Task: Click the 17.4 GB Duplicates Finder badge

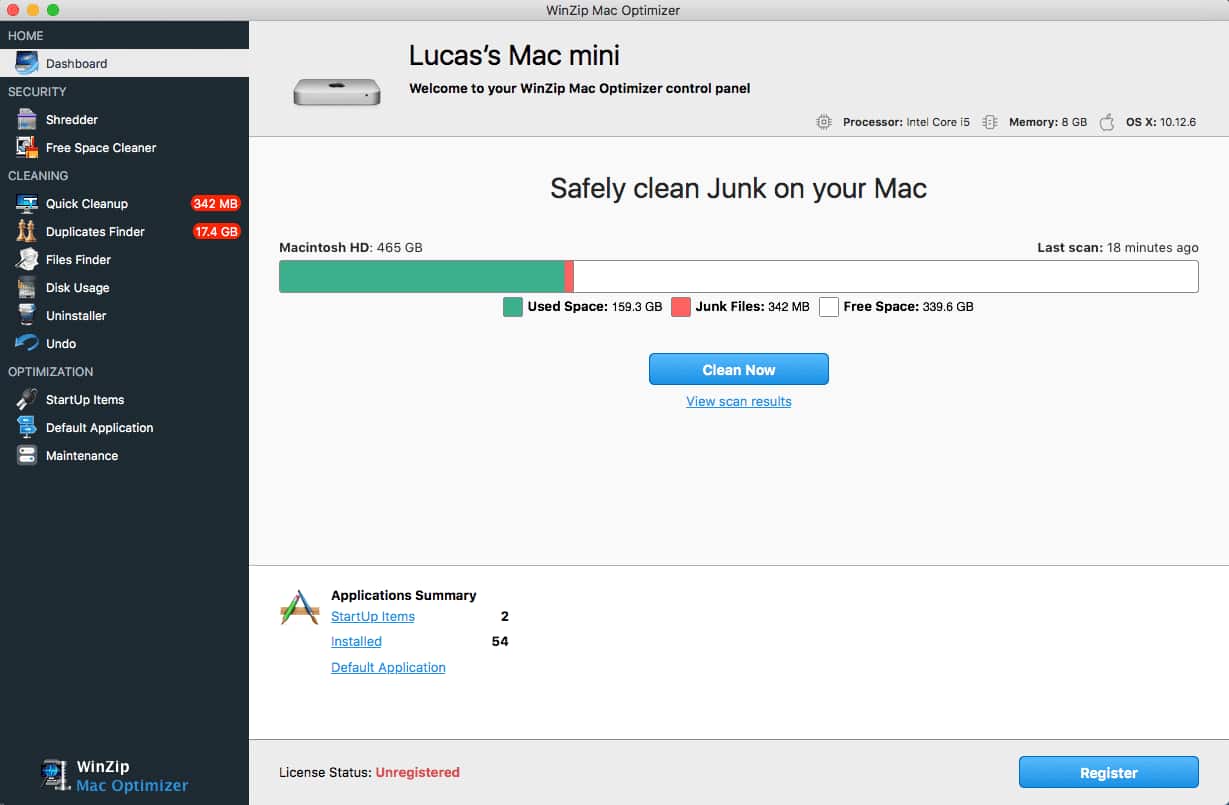Action: pyautogui.click(x=216, y=231)
